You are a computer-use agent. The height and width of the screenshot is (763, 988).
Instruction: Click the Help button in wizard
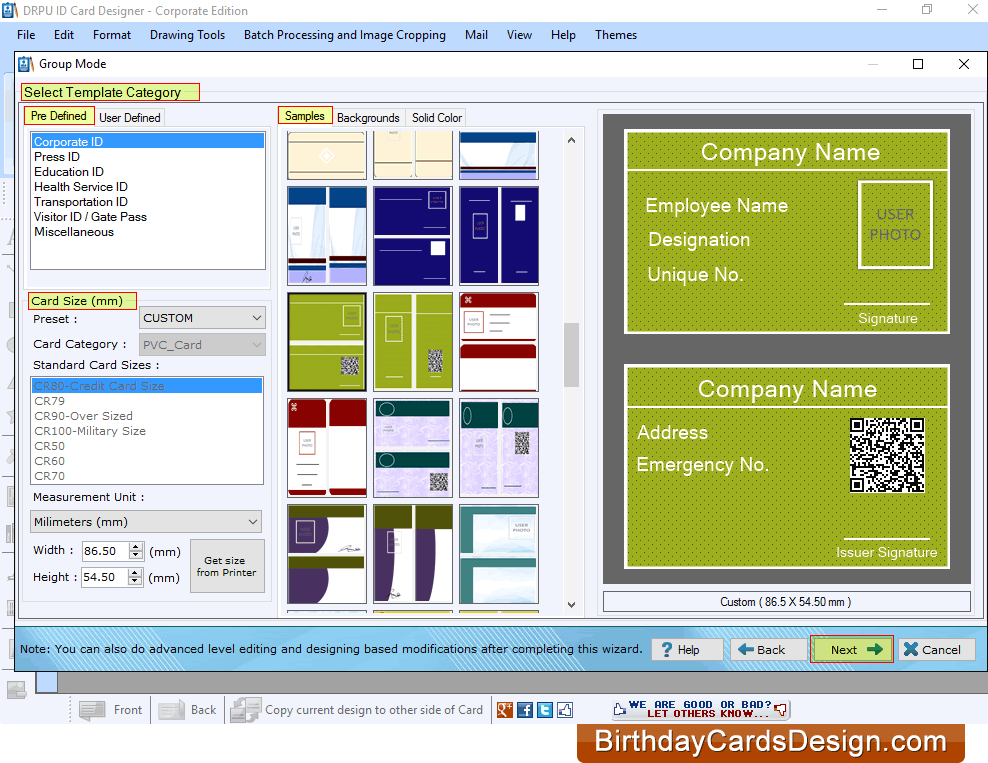[687, 650]
